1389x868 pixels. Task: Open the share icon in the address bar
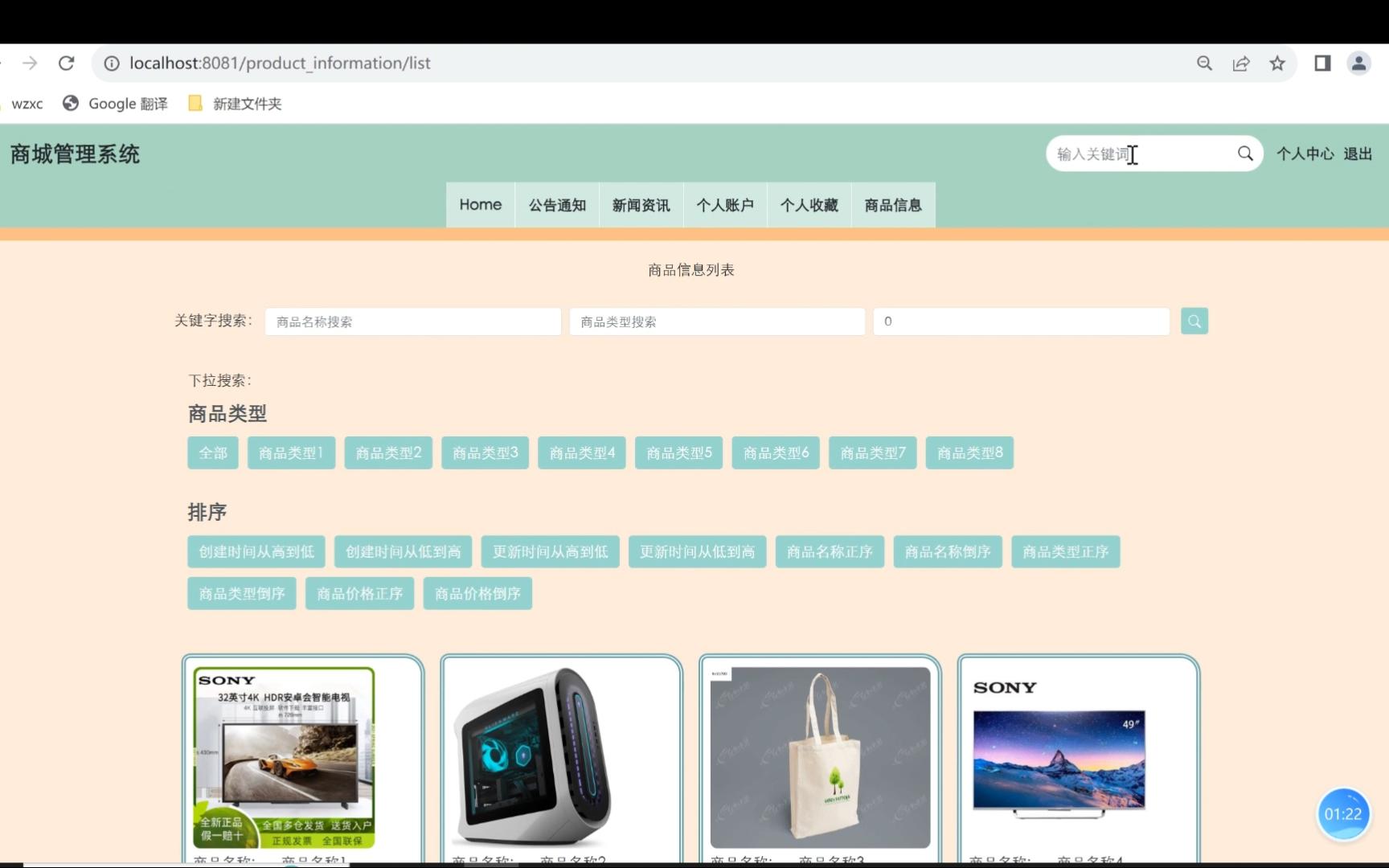tap(1241, 63)
